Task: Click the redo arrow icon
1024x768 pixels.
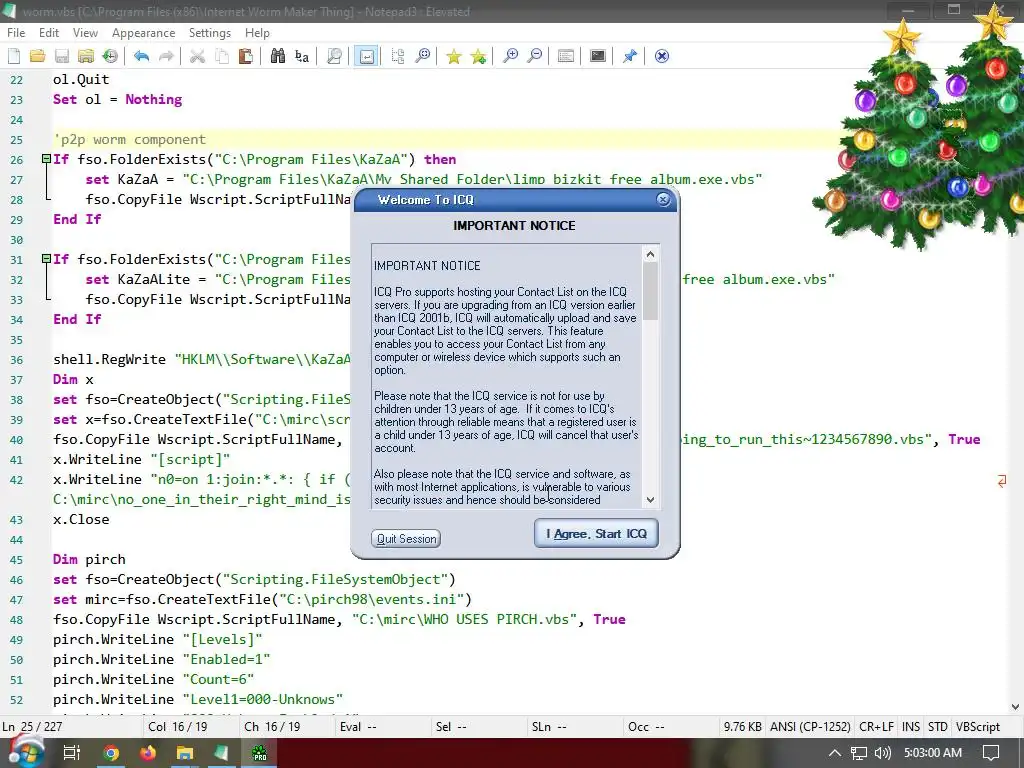Action: pyautogui.click(x=166, y=56)
